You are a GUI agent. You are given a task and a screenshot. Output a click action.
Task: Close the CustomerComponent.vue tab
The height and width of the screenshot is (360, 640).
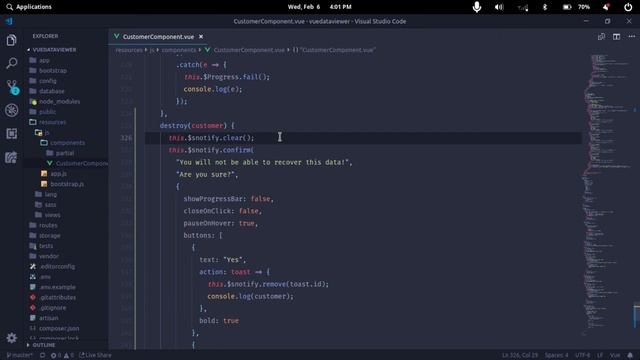click(x=201, y=37)
